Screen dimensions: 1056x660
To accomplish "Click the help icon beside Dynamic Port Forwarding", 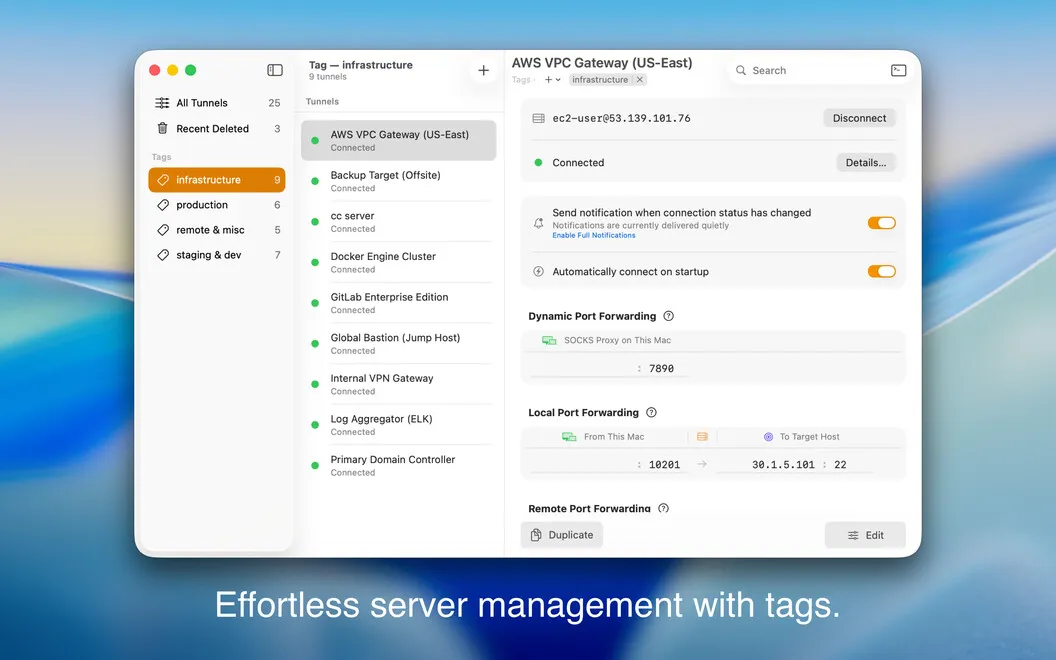I will point(668,316).
